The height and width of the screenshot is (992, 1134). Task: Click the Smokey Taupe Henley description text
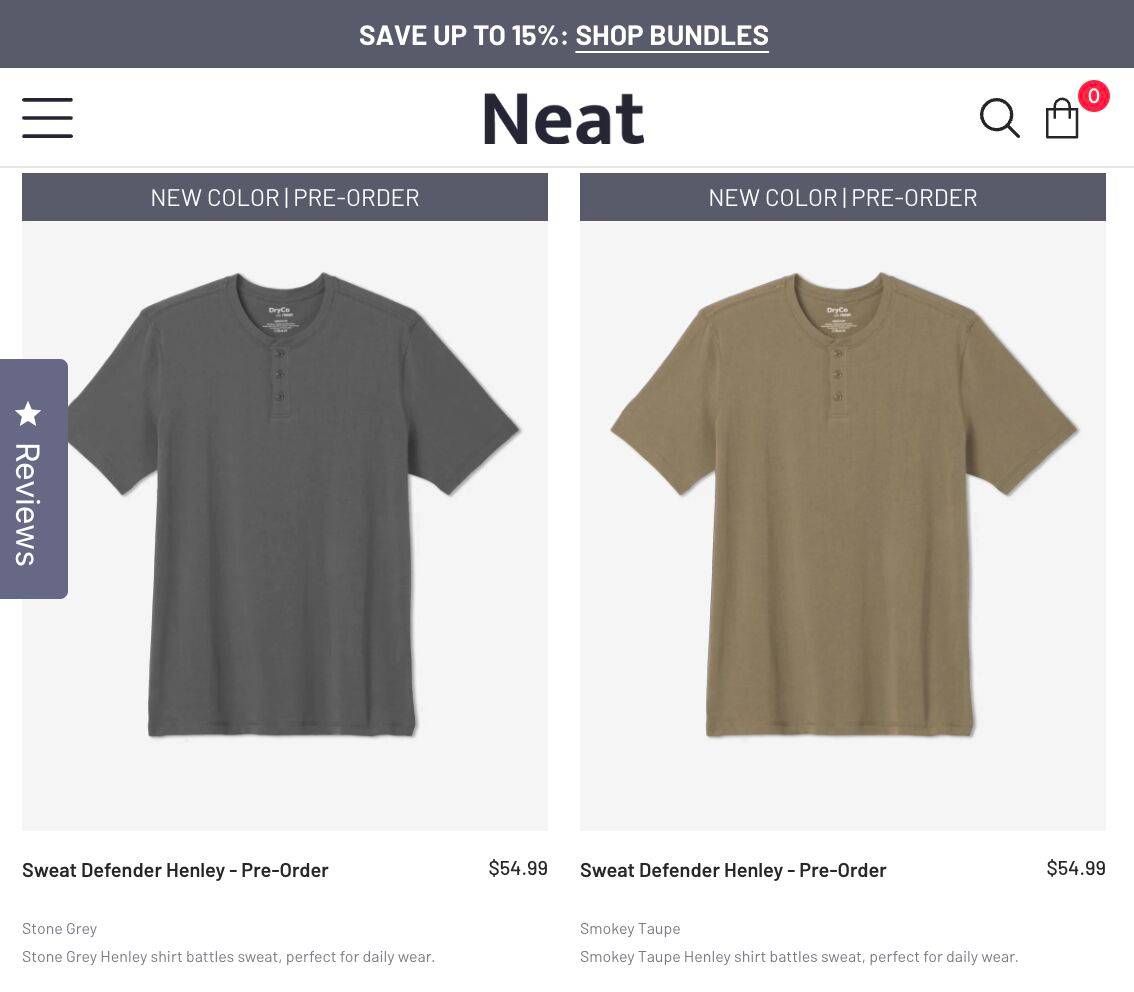pos(799,956)
